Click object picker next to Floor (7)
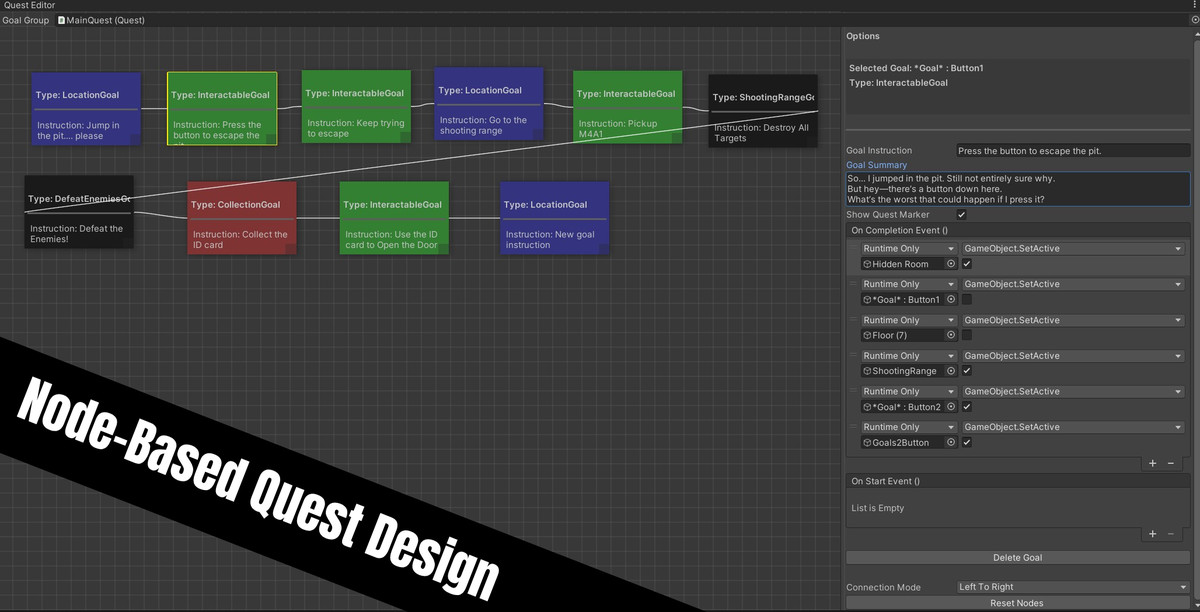The height and width of the screenshot is (612, 1200). click(x=951, y=335)
